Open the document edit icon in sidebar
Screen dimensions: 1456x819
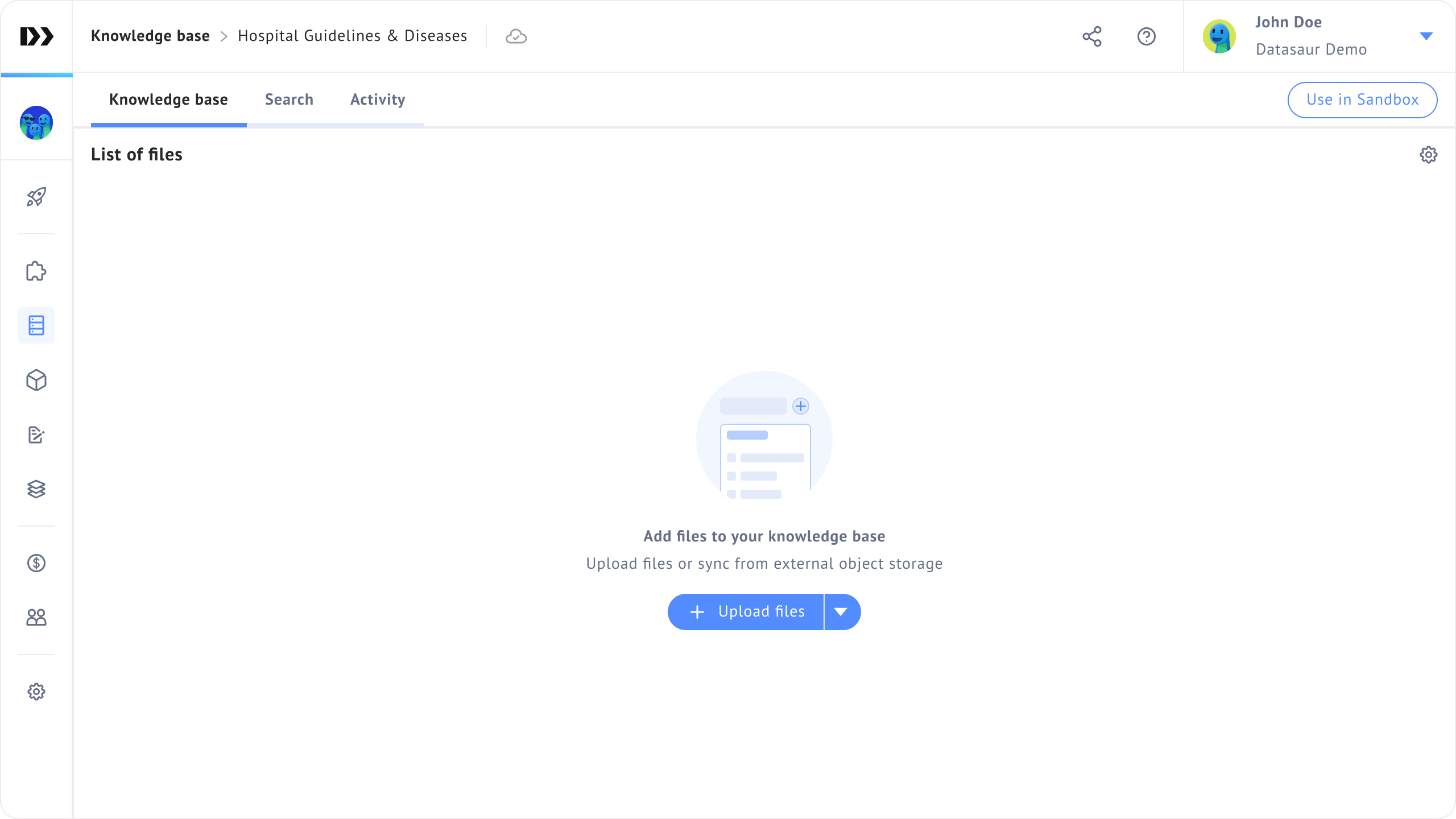36,435
